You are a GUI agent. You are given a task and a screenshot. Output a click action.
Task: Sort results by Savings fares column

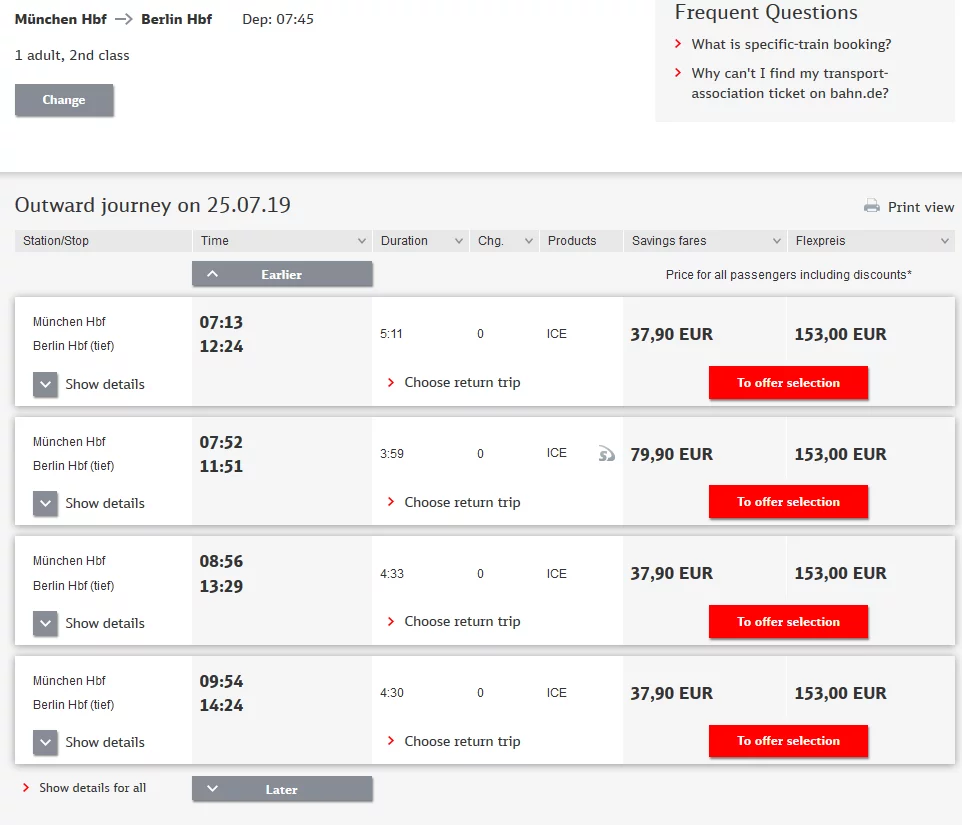click(704, 241)
